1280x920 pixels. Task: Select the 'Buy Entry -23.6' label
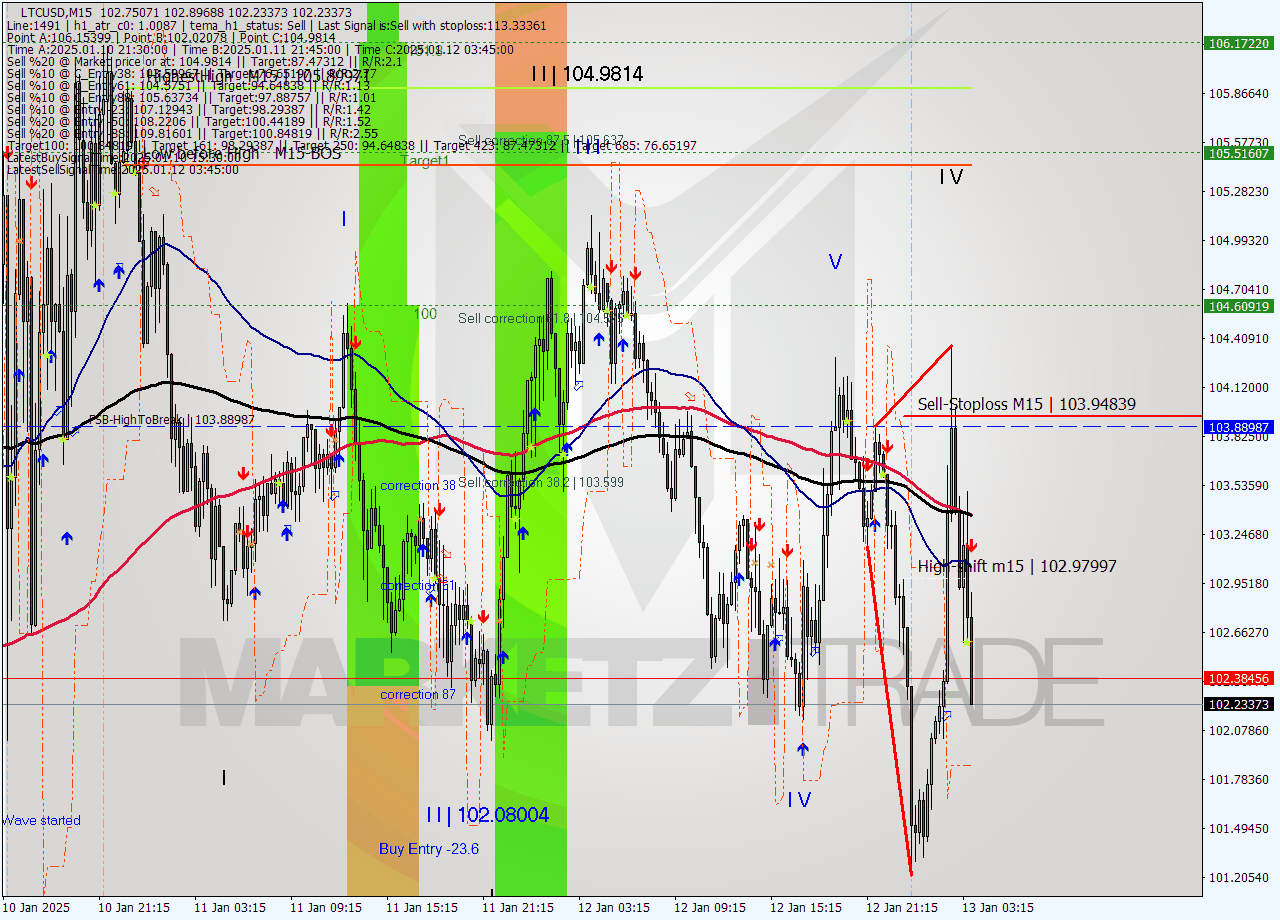pos(429,849)
